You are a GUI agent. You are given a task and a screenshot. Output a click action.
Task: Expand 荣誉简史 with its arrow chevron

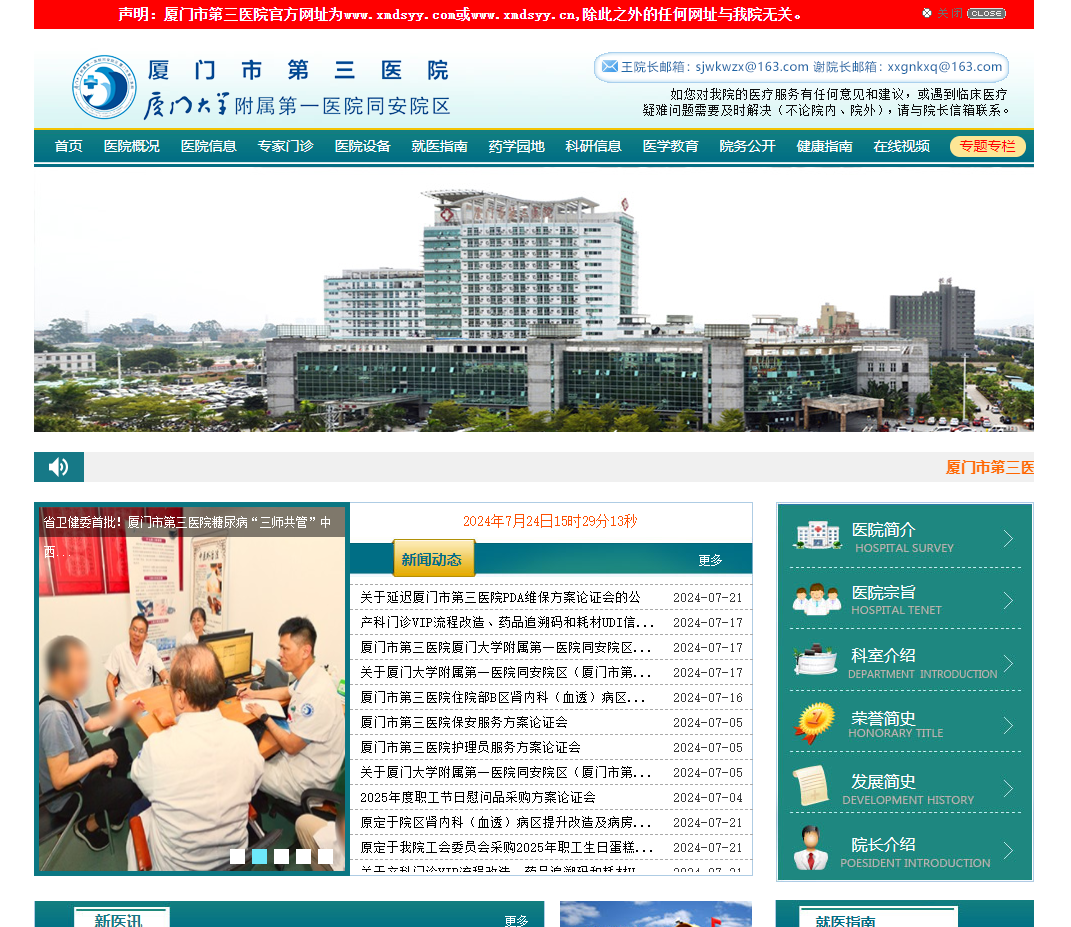1008,725
